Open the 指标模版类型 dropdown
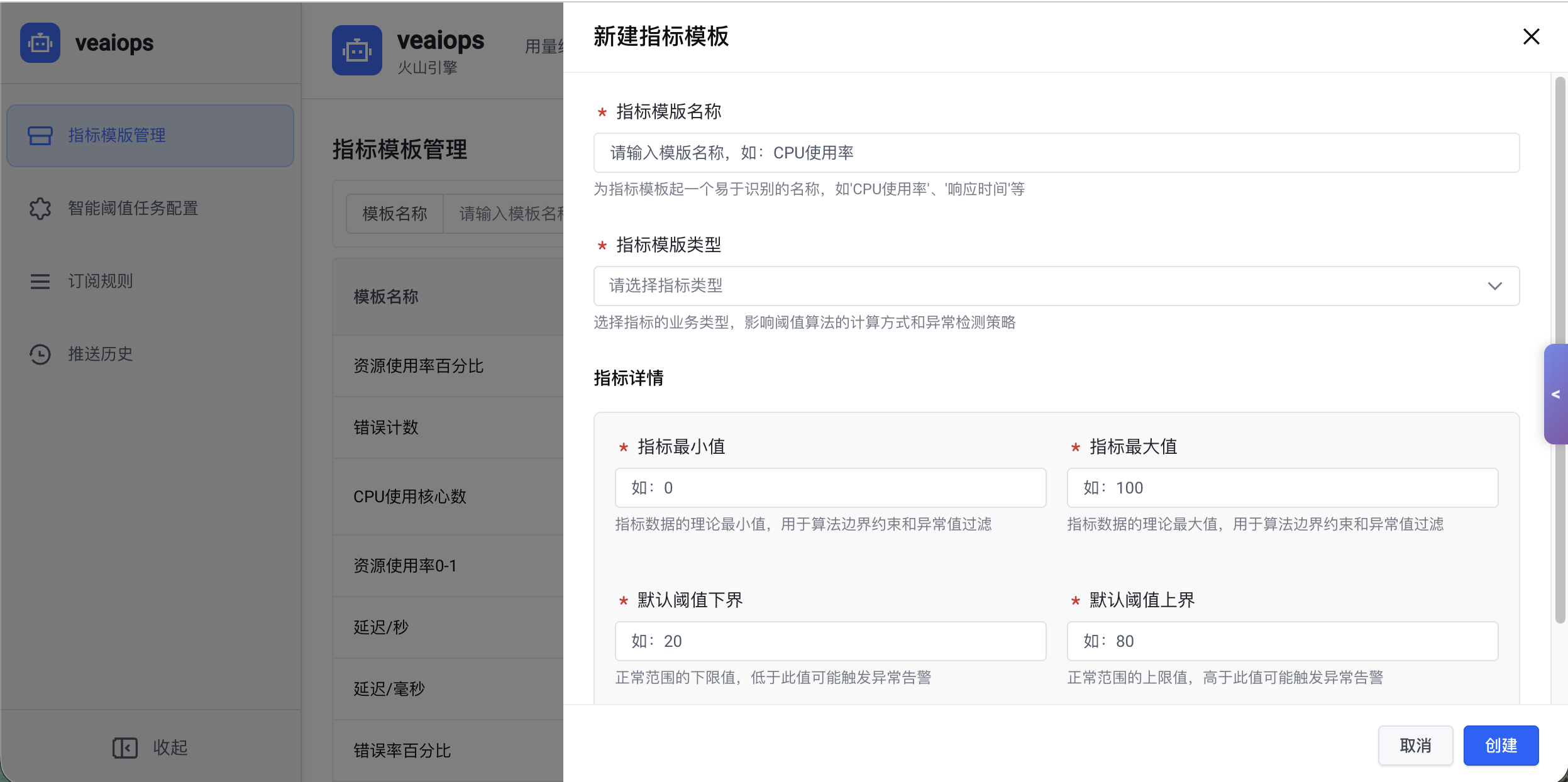Image resolution: width=1568 pixels, height=782 pixels. pyautogui.click(x=1044, y=286)
